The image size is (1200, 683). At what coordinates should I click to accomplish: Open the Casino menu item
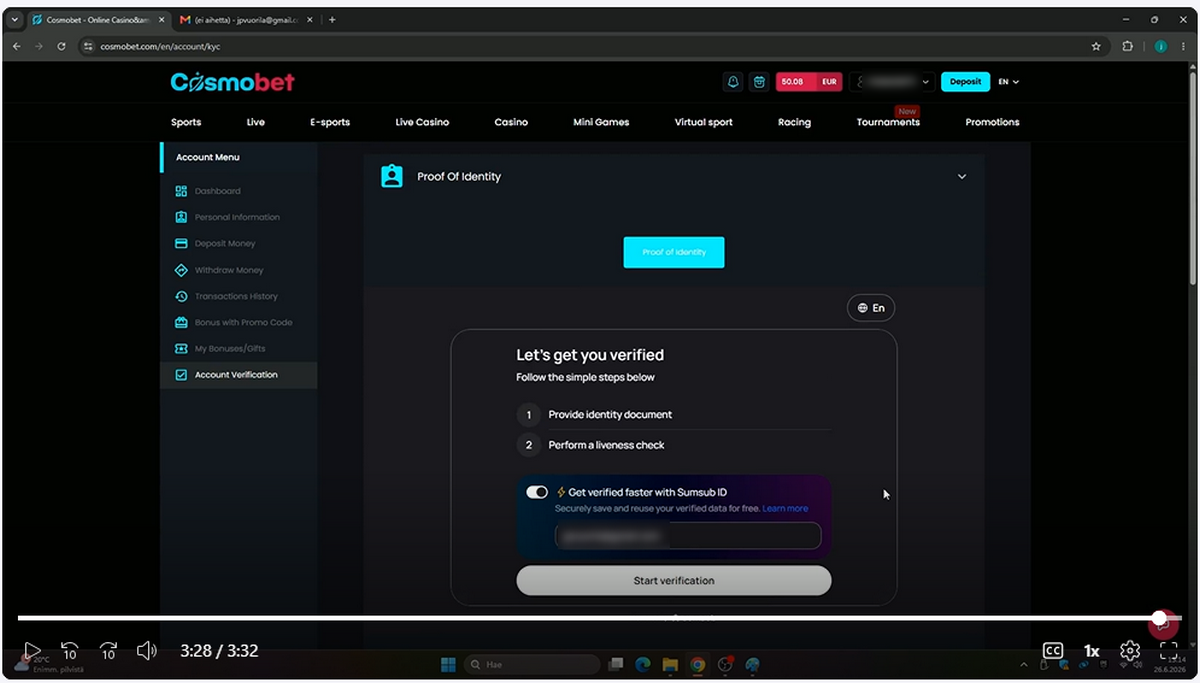click(x=511, y=122)
